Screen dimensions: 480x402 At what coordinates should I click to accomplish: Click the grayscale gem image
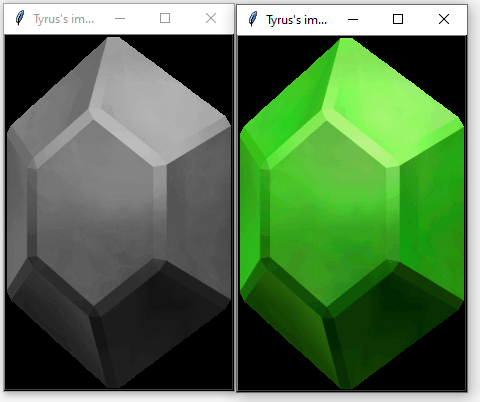coord(119,212)
